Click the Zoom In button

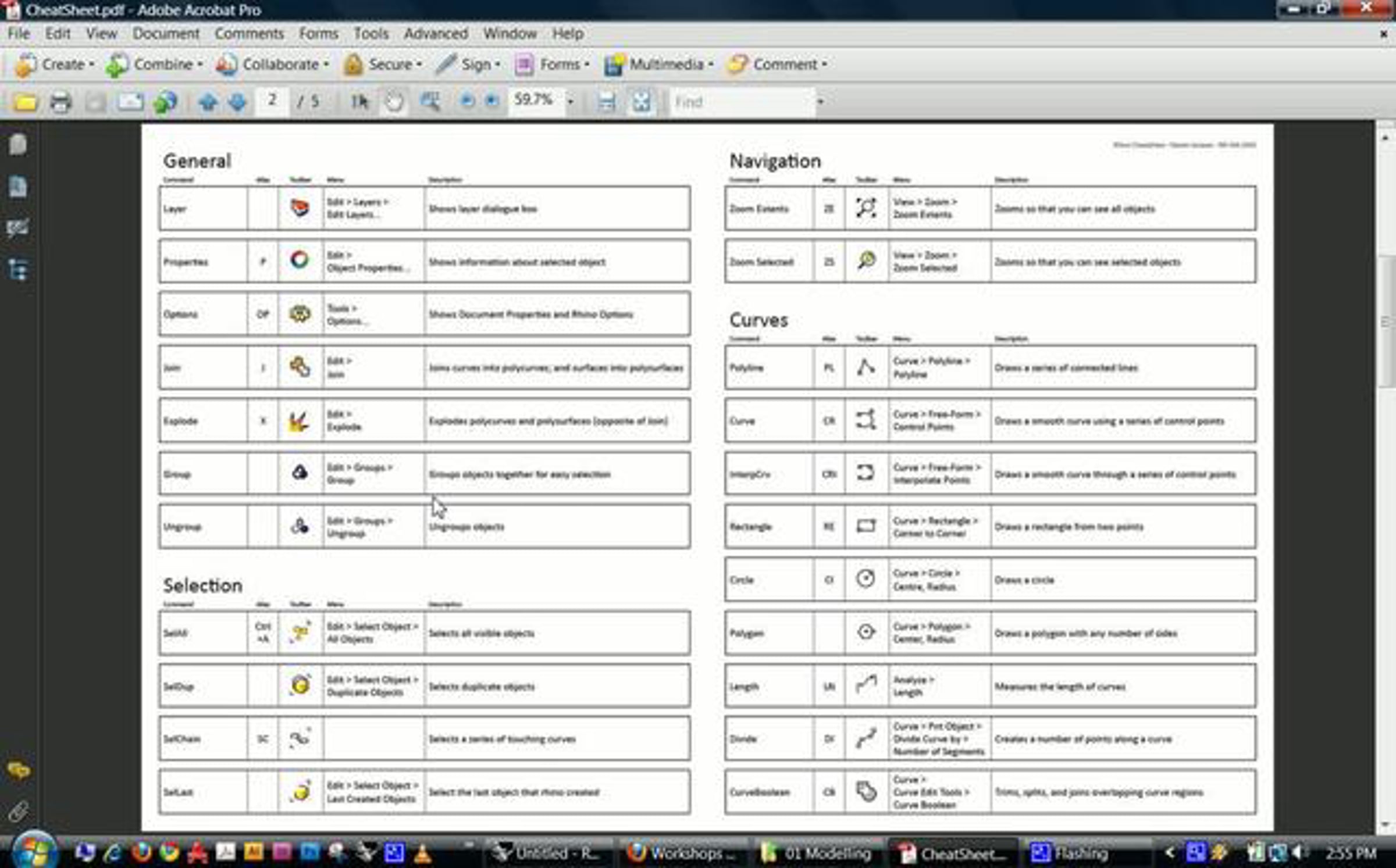click(492, 101)
